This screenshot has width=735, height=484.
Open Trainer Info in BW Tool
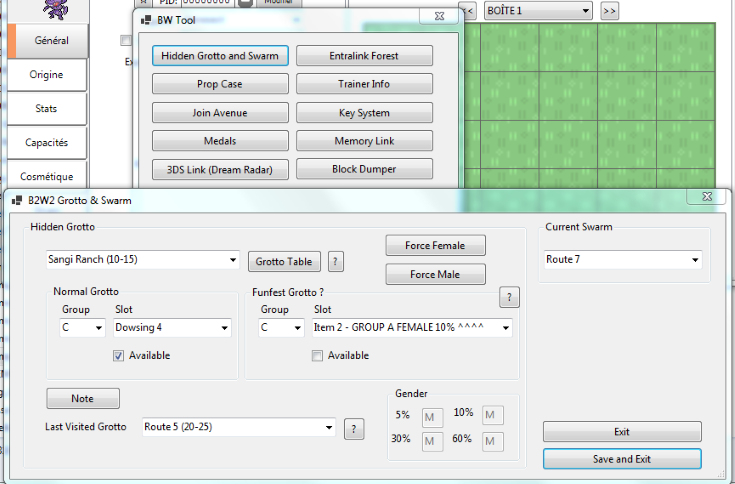tap(364, 84)
